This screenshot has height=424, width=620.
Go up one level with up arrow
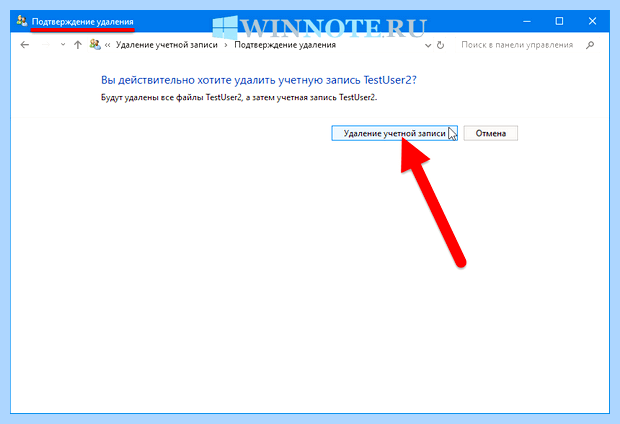78,45
